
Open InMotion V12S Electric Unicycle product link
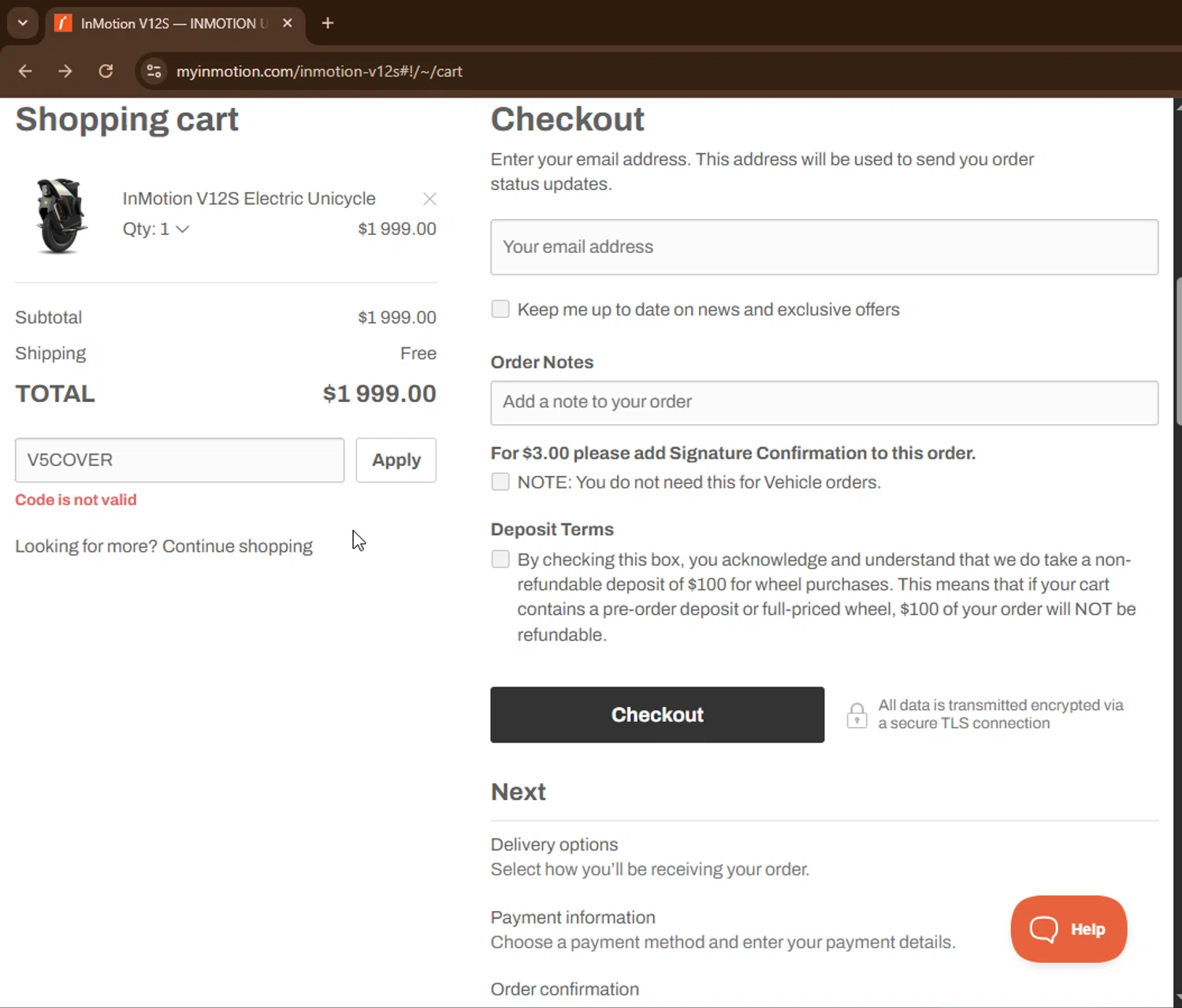tap(249, 198)
